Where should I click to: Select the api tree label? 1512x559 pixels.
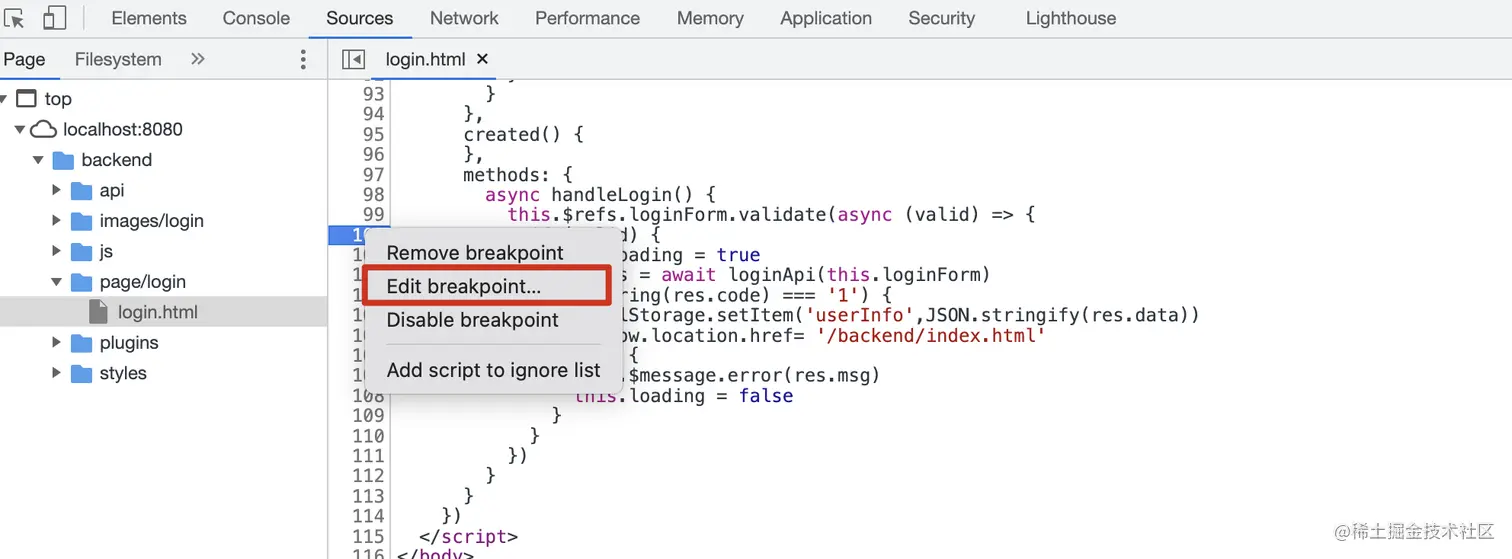112,190
